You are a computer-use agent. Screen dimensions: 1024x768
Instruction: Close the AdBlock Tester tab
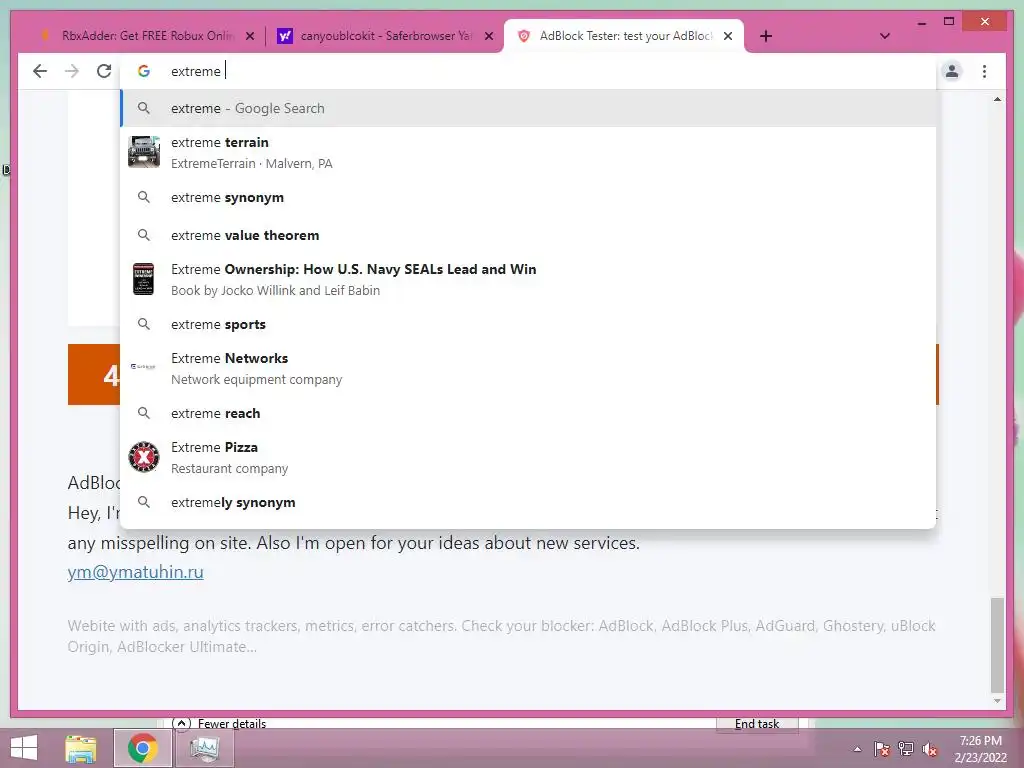point(728,37)
